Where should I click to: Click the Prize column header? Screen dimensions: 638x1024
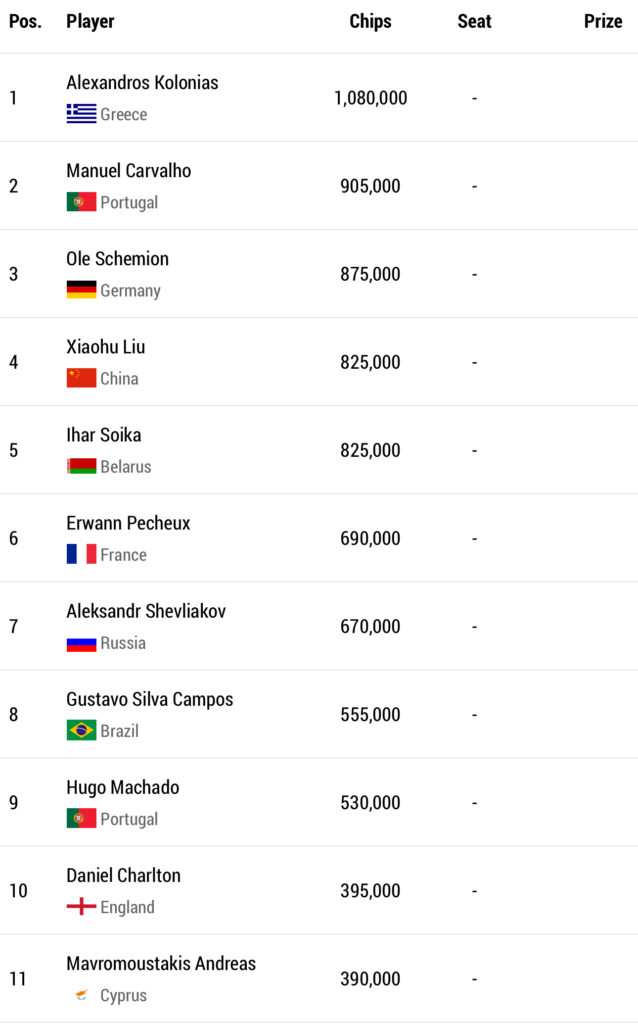pyautogui.click(x=603, y=21)
